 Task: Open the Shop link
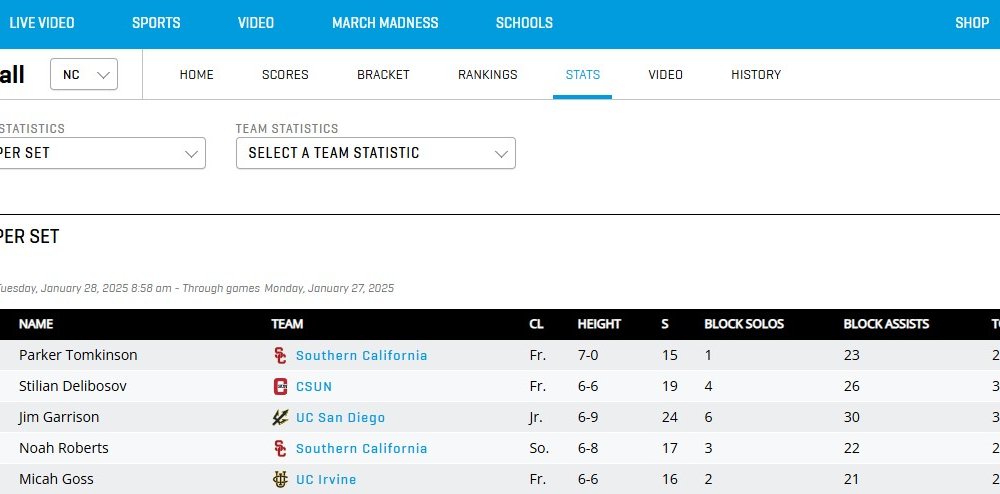972,23
